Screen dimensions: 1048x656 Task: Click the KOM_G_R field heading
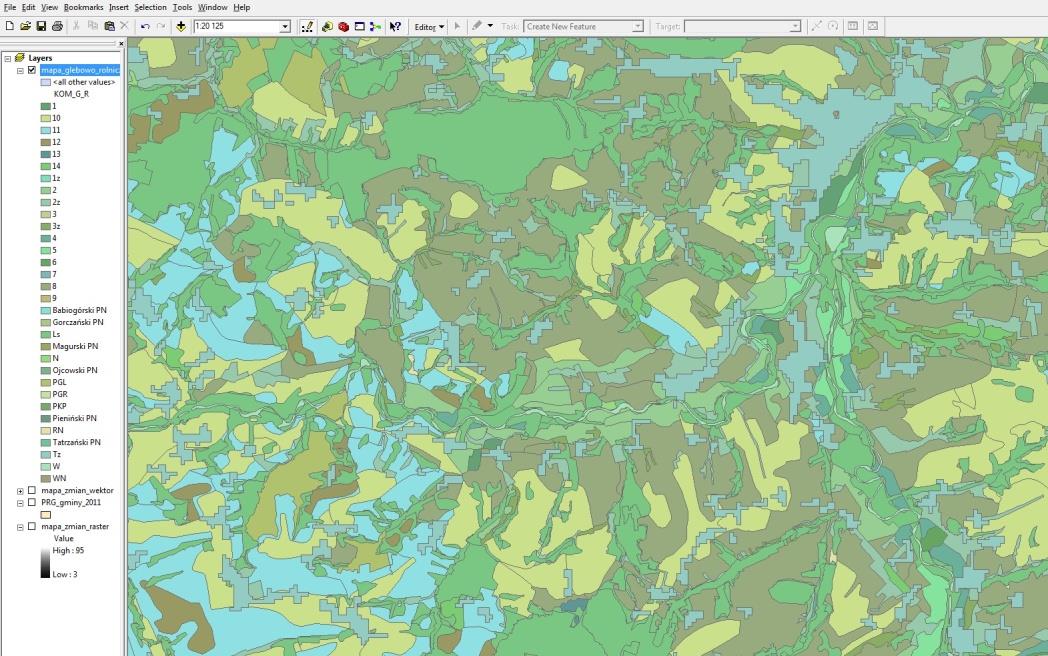click(x=71, y=94)
